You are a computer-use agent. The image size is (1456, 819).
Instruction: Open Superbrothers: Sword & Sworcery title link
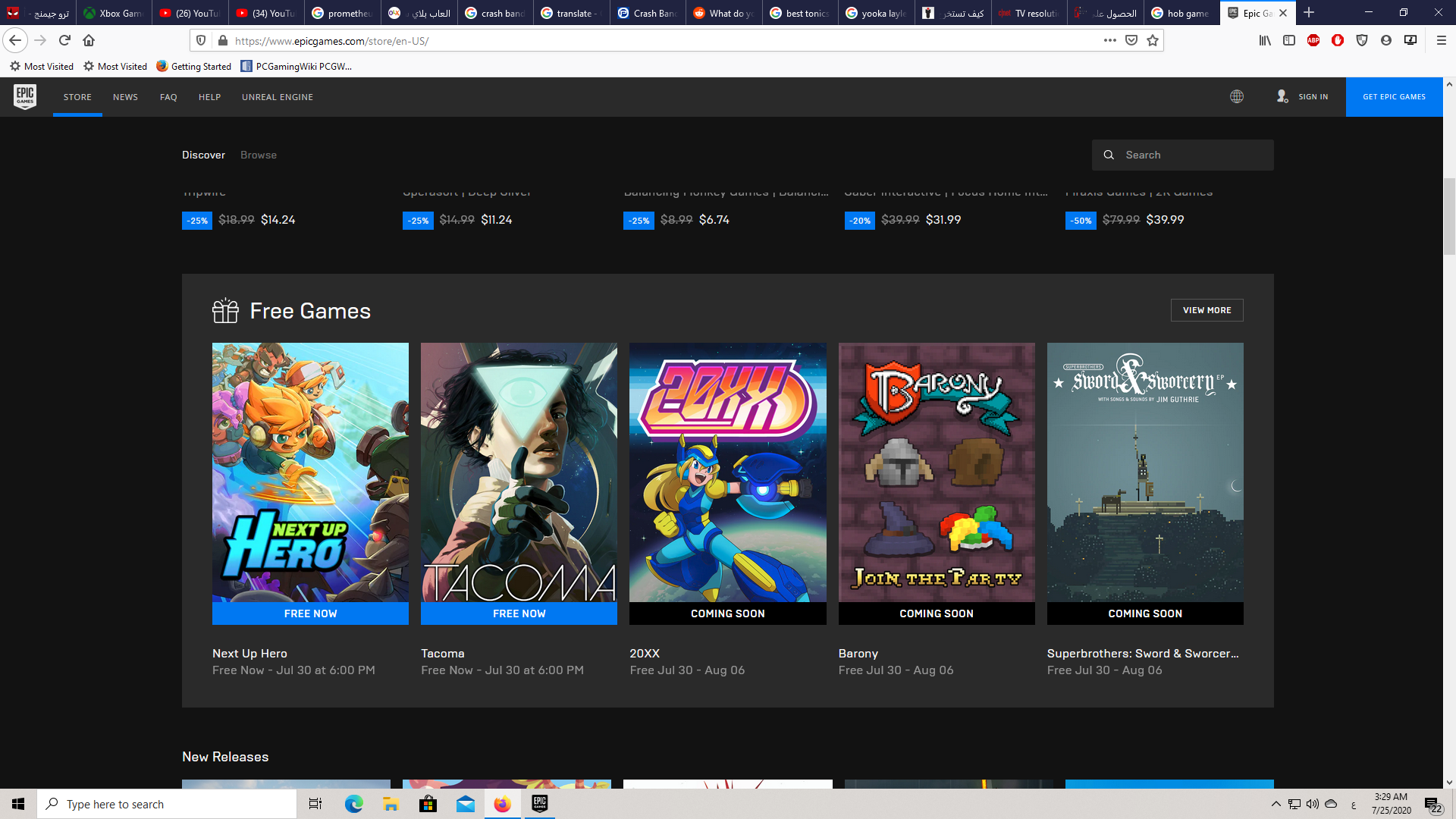coord(1143,653)
